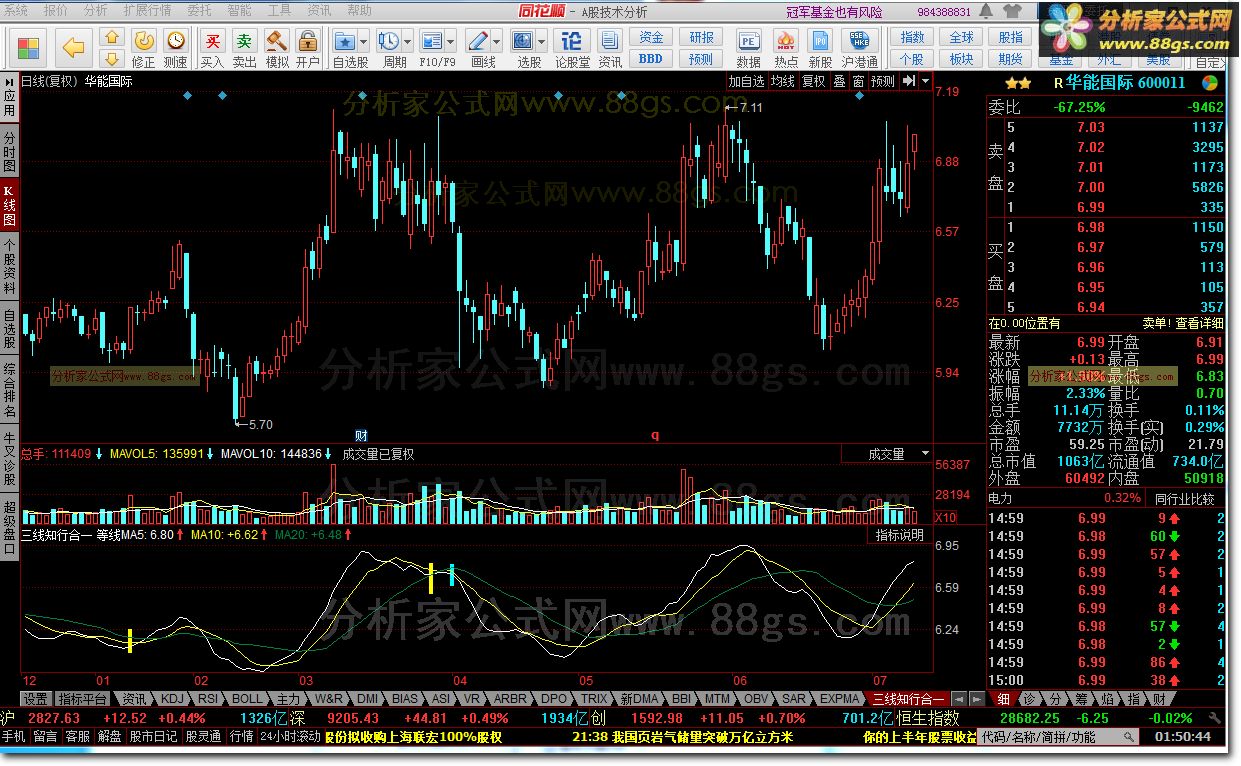This screenshot has width=1241, height=766.
Task: Expand the 画线 dropdown arrow
Action: click(x=498, y=42)
